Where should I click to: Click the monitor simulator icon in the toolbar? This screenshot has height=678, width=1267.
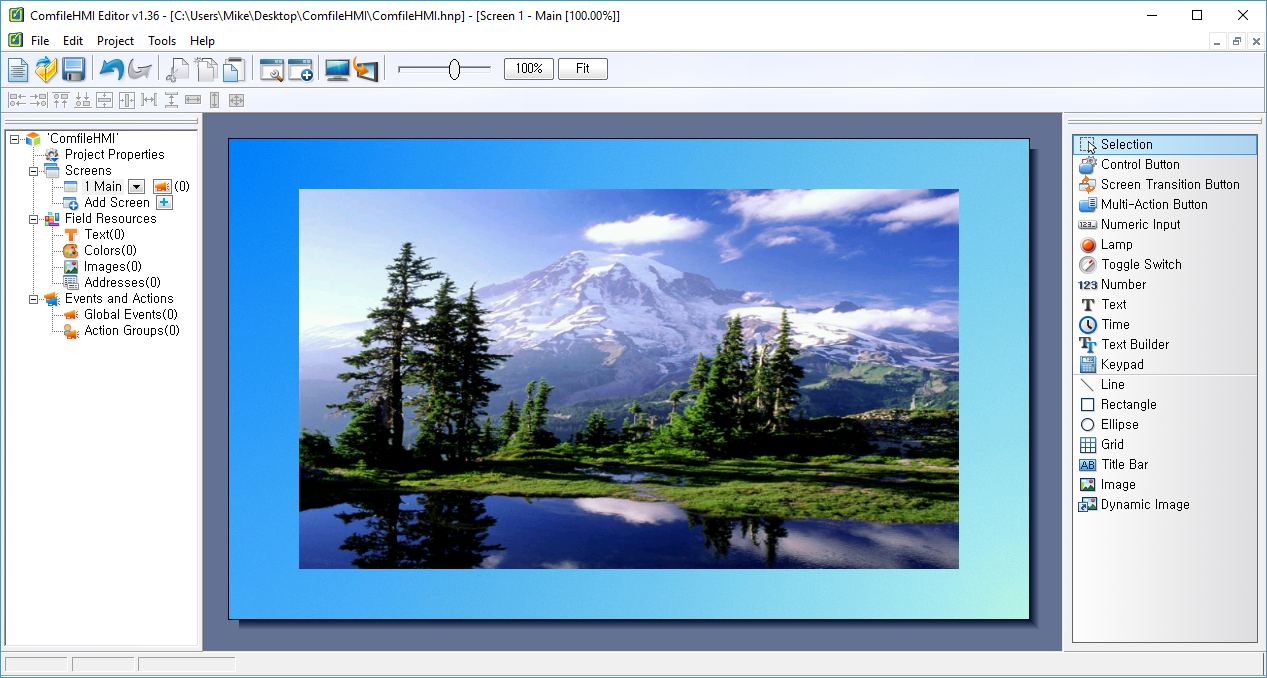pos(338,69)
